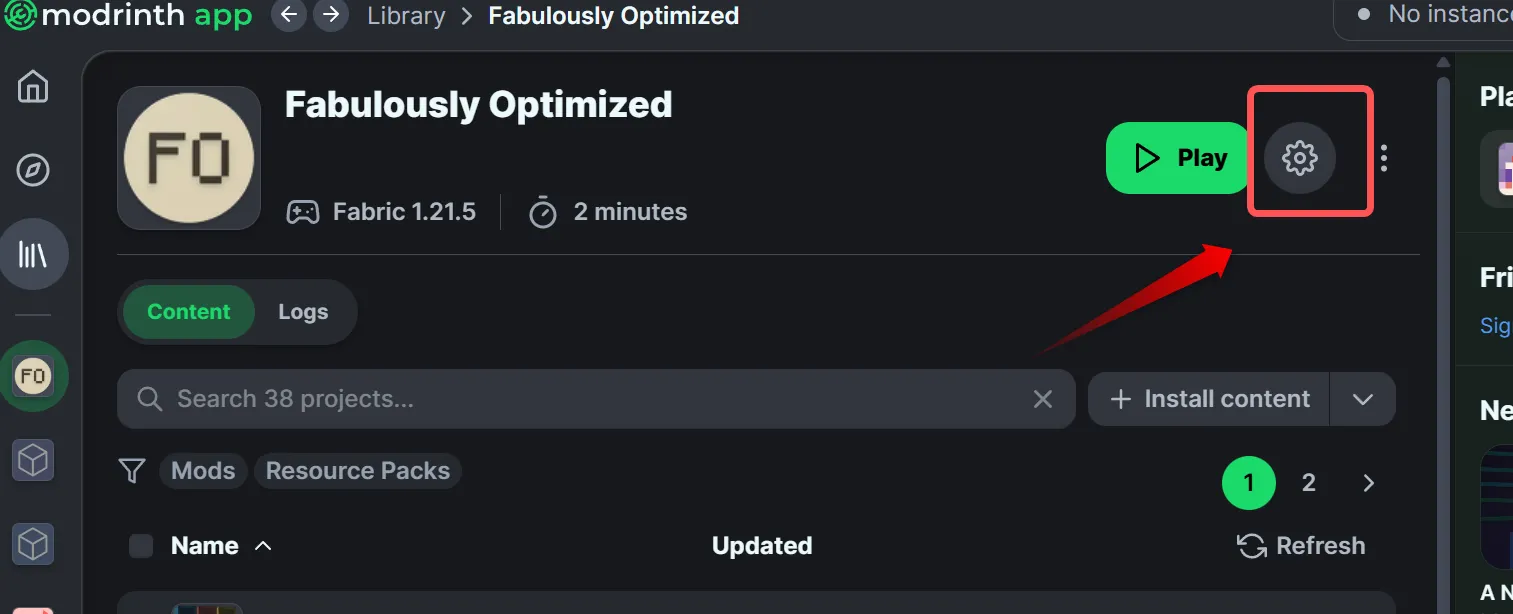This screenshot has height=614, width=1513.
Task: Open the Home icon in sidebar
Action: [33, 87]
